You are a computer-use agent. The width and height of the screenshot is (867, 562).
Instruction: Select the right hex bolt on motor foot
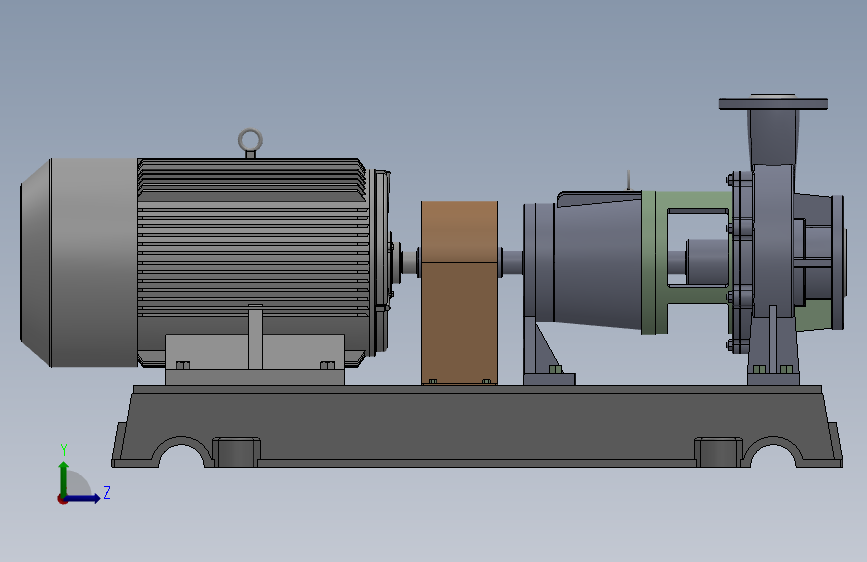[x=327, y=365]
